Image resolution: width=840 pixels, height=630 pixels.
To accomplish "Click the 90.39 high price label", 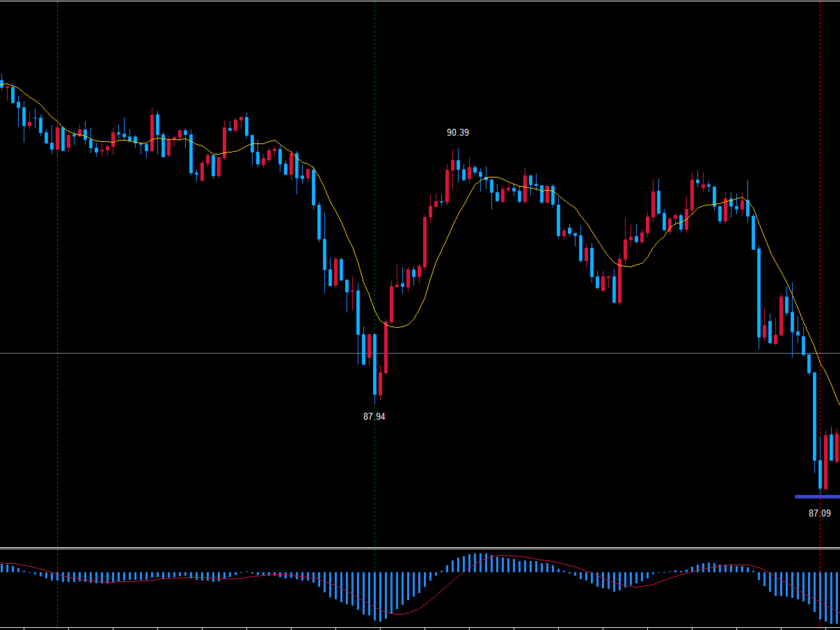I will (458, 132).
